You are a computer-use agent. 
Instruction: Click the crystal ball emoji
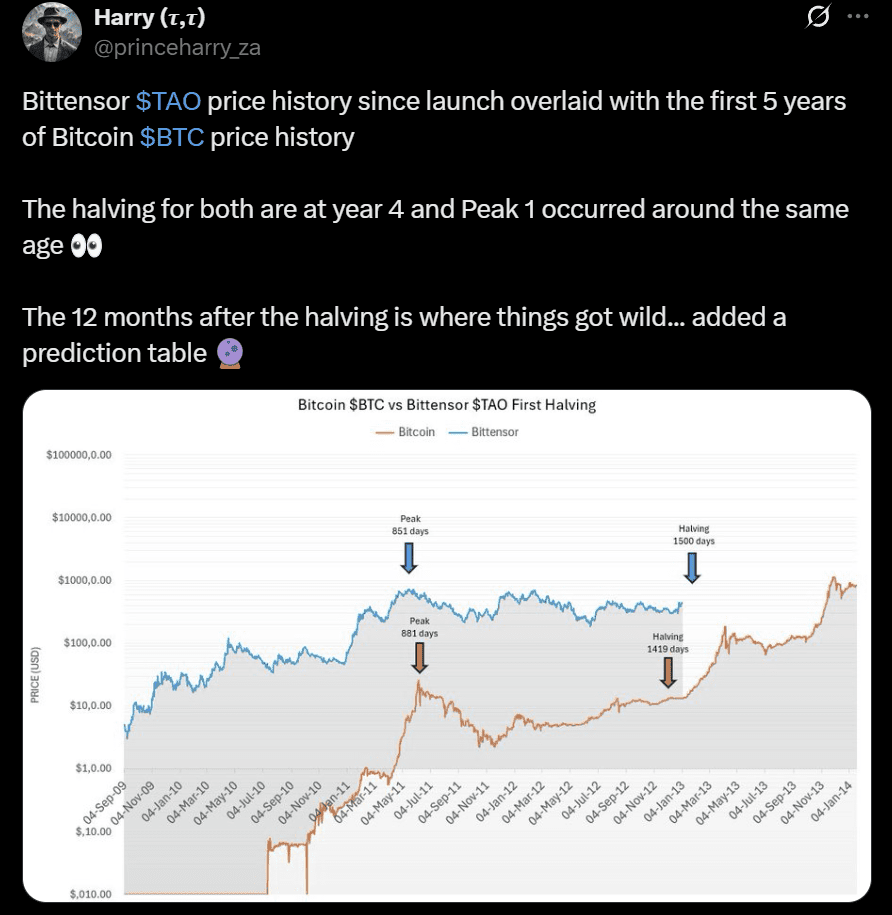pos(228,354)
